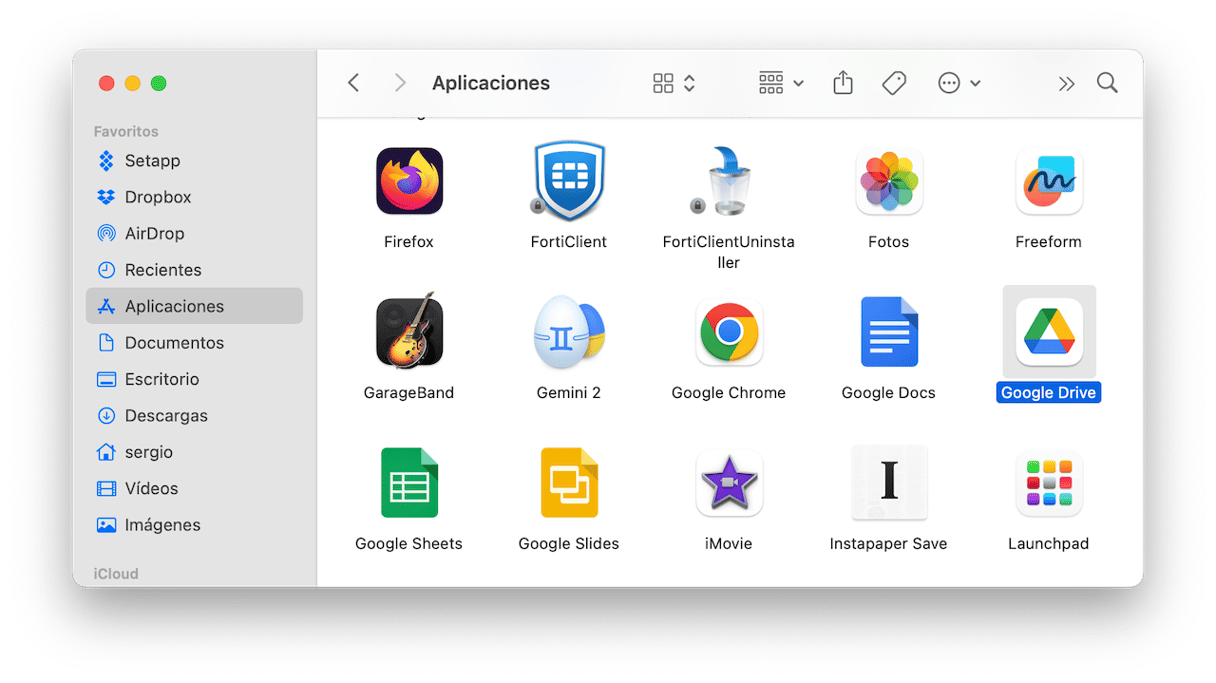Screen dimensions: 1216x683
Task: Select the FortiClient shield icon
Action: click(568, 181)
